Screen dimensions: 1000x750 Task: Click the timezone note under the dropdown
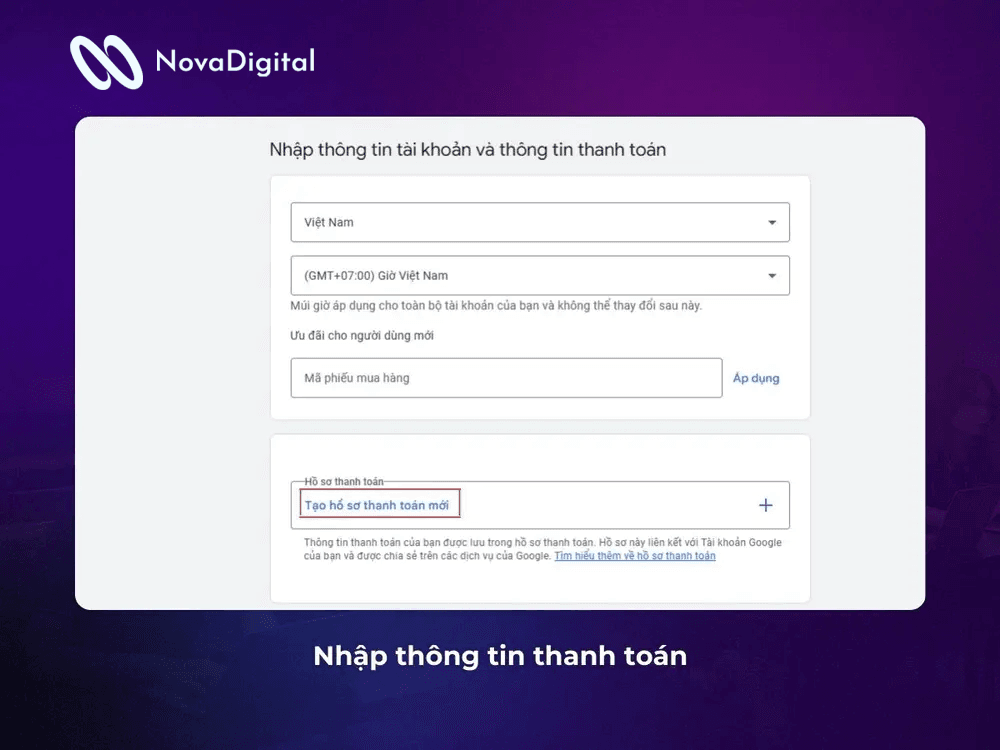[x=500, y=307]
